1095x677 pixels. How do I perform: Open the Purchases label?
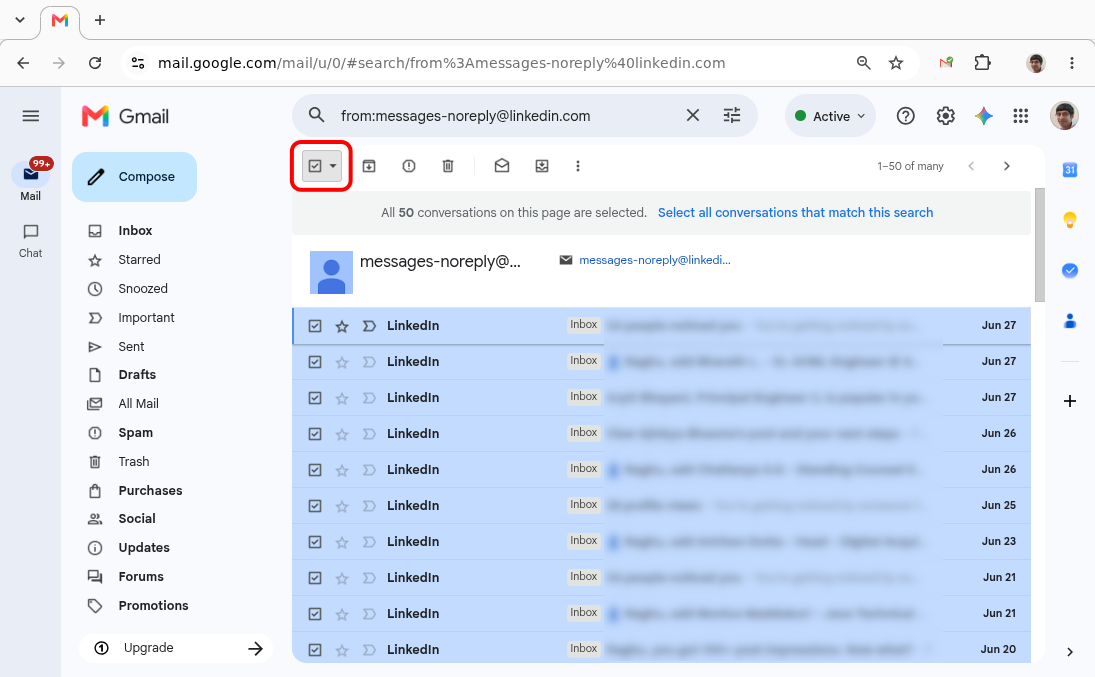[150, 490]
